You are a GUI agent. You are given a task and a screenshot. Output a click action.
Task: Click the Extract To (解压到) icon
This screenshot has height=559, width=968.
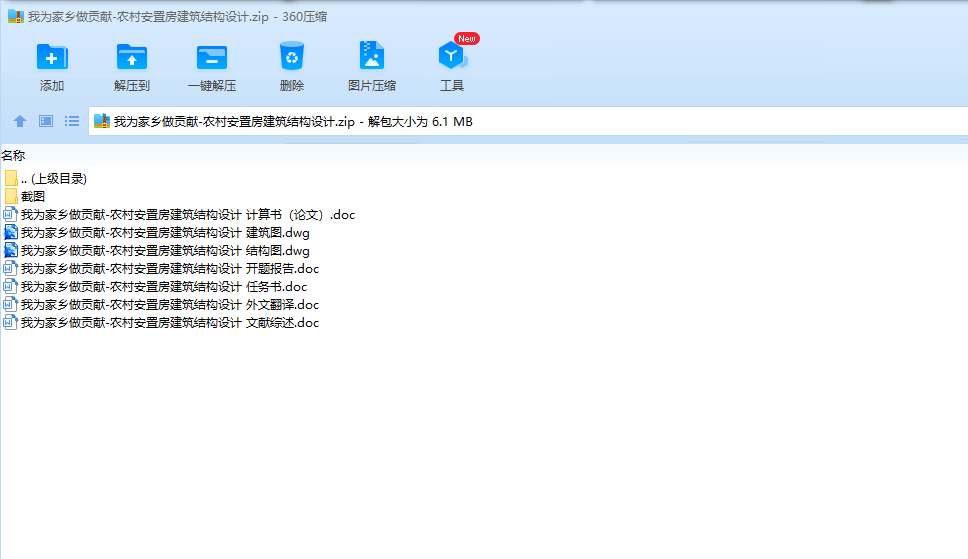[131, 57]
